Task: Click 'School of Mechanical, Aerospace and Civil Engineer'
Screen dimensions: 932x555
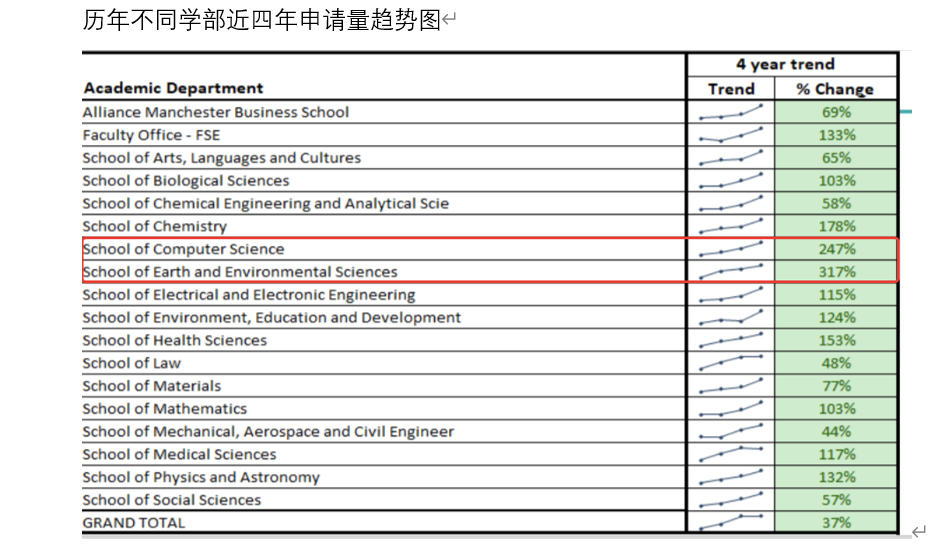Action: [x=267, y=432]
